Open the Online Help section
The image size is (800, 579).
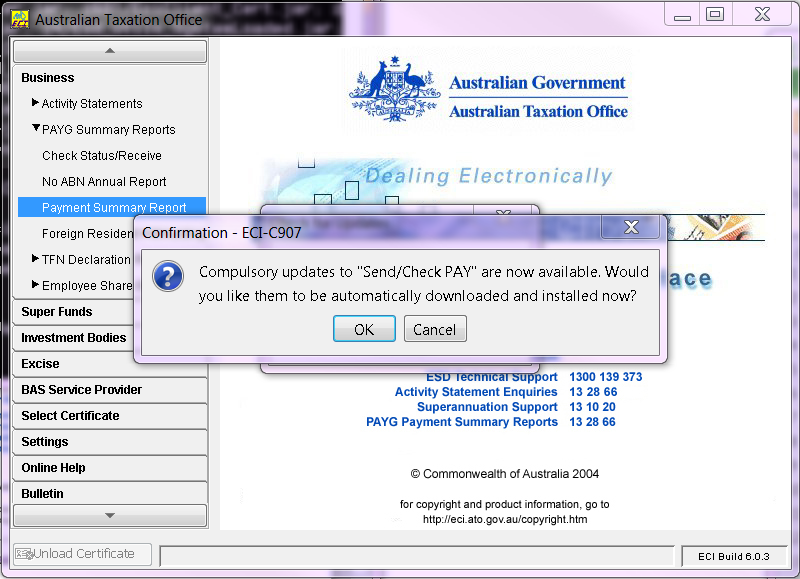(110, 468)
